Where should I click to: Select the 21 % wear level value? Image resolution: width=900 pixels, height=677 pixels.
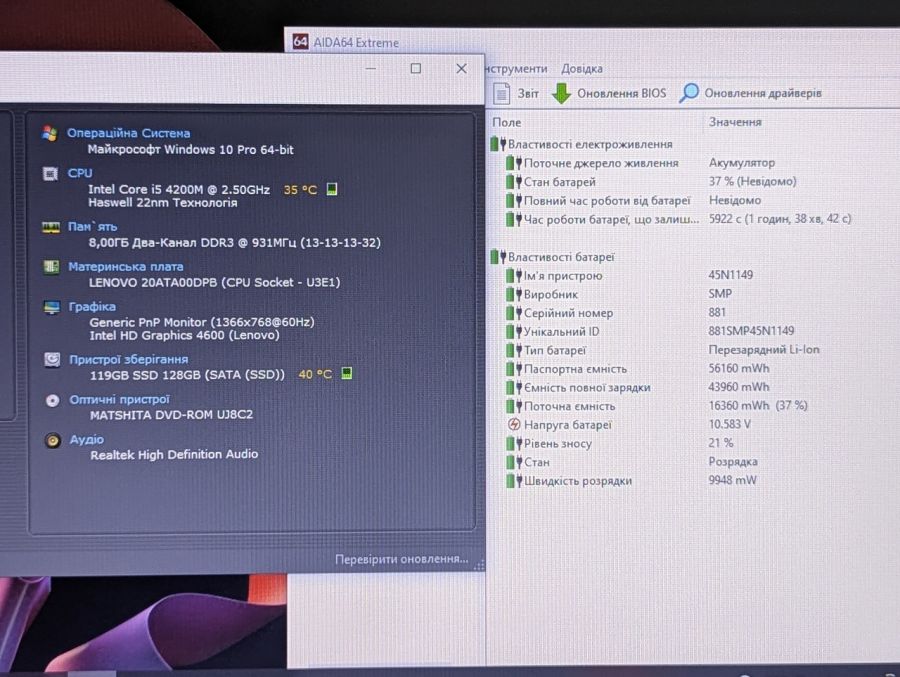(720, 443)
